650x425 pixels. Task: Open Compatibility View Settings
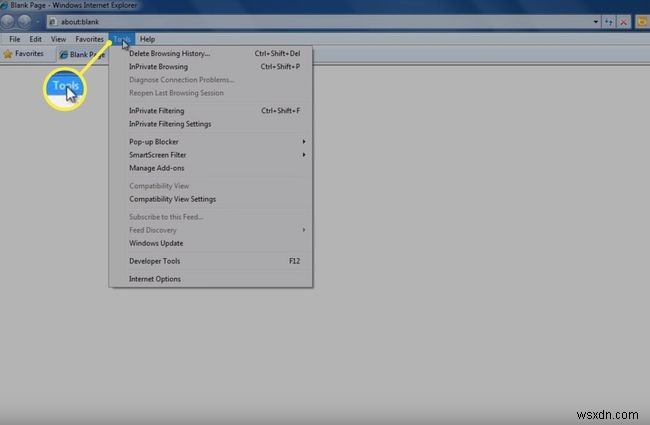211,199
